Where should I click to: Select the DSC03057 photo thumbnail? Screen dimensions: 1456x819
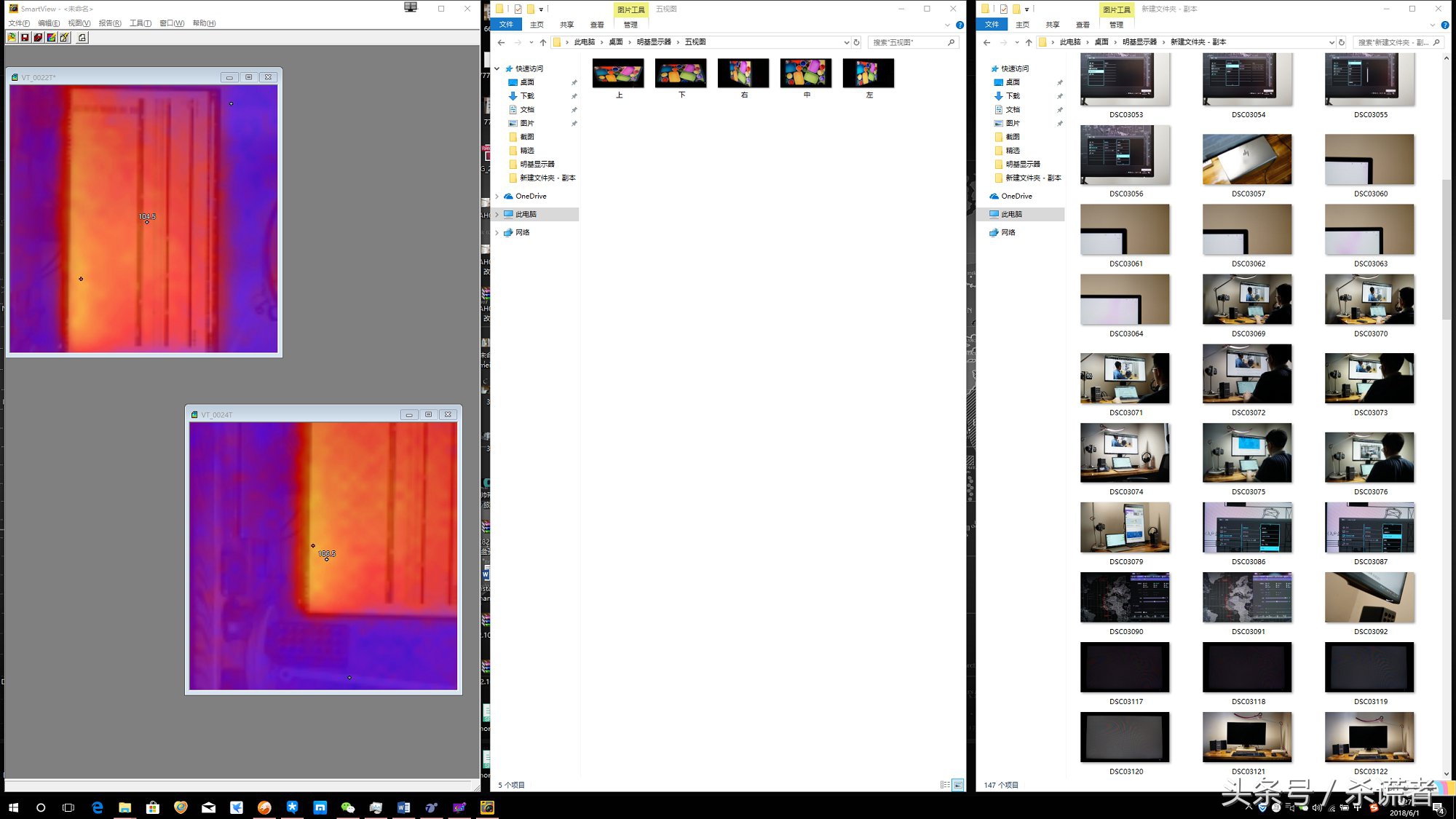1247,159
